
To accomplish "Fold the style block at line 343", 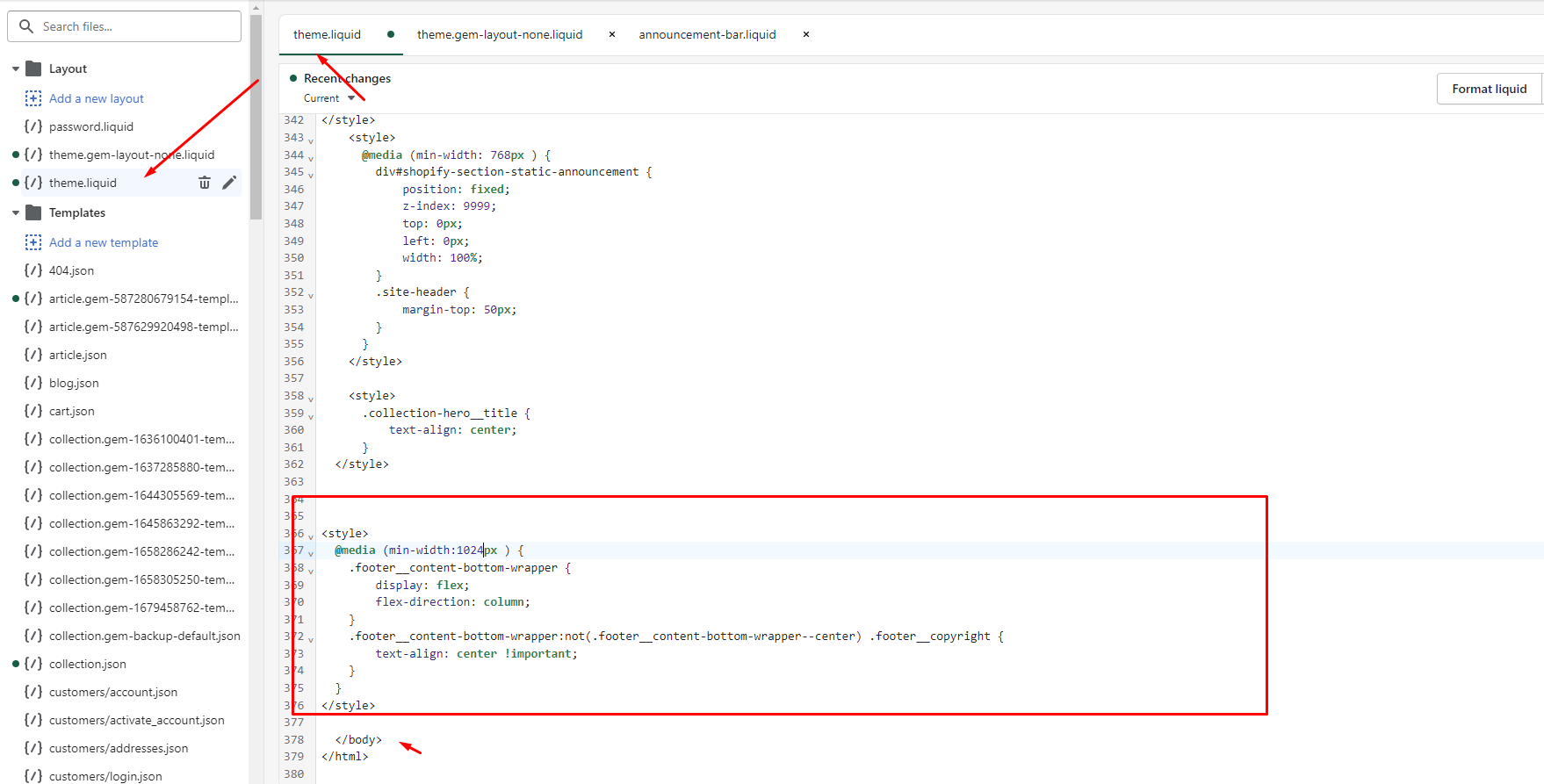I will [311, 140].
